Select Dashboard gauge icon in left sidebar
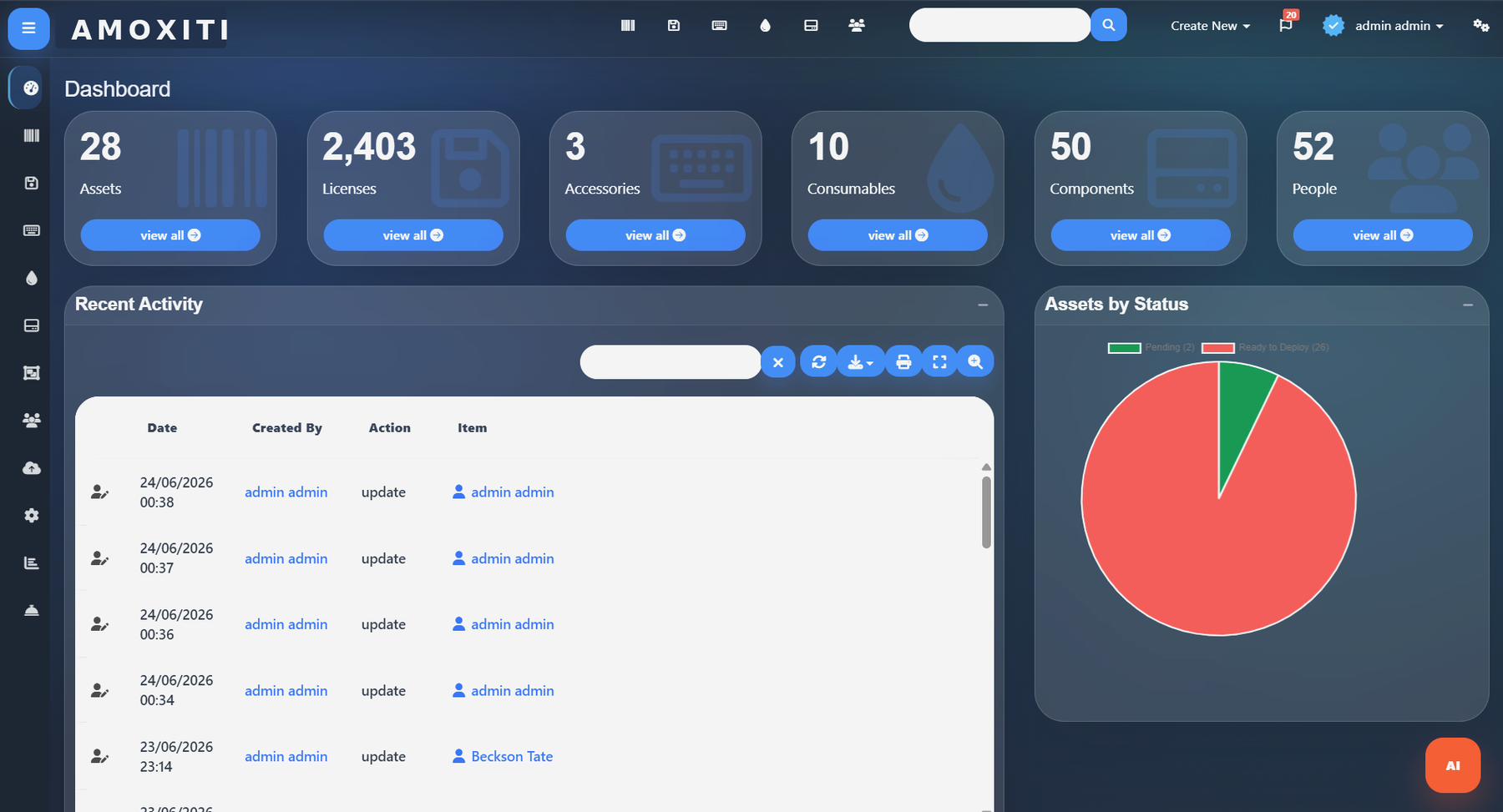 click(31, 88)
